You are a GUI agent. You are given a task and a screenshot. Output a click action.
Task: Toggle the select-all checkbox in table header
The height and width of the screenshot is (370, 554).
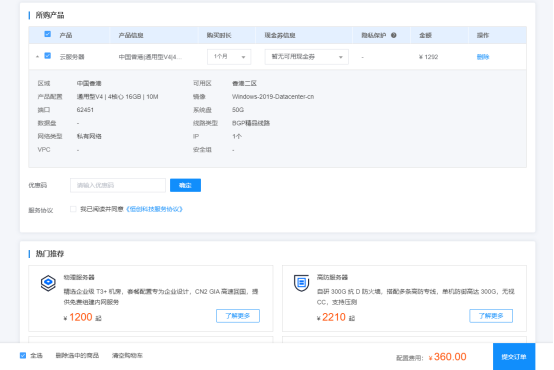tap(48, 34)
